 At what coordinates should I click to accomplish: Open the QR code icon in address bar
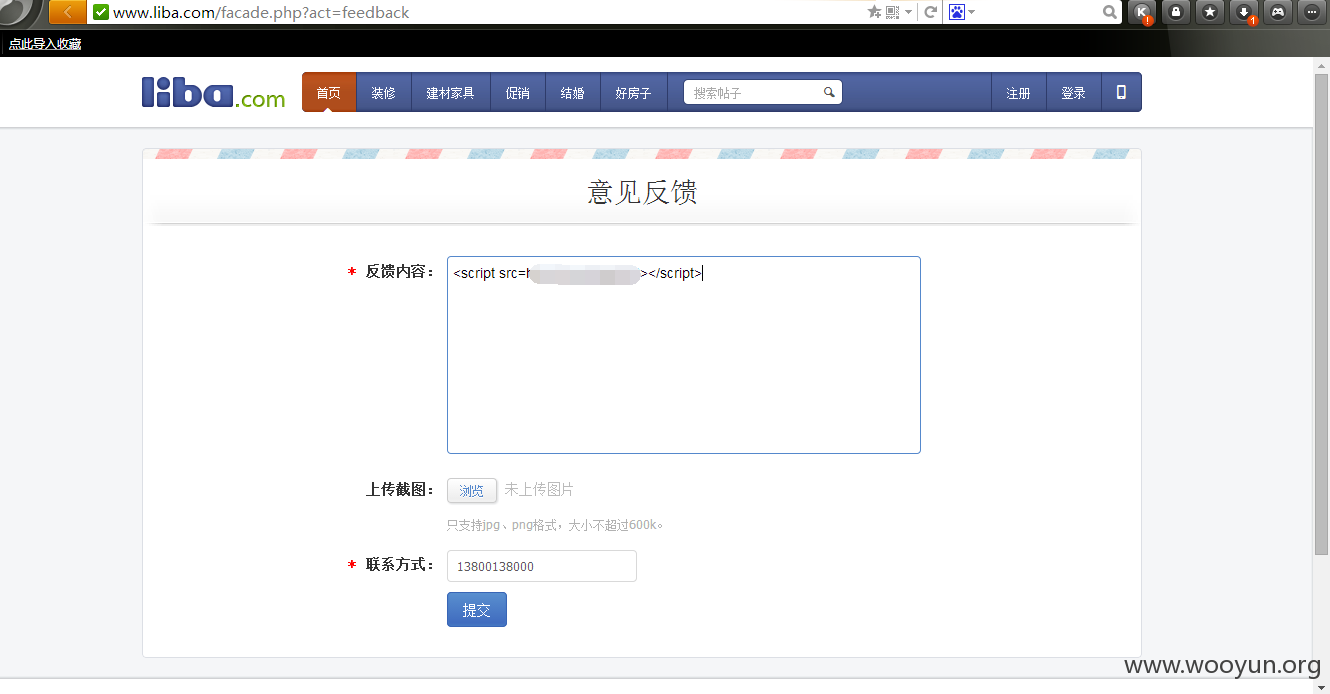[892, 12]
